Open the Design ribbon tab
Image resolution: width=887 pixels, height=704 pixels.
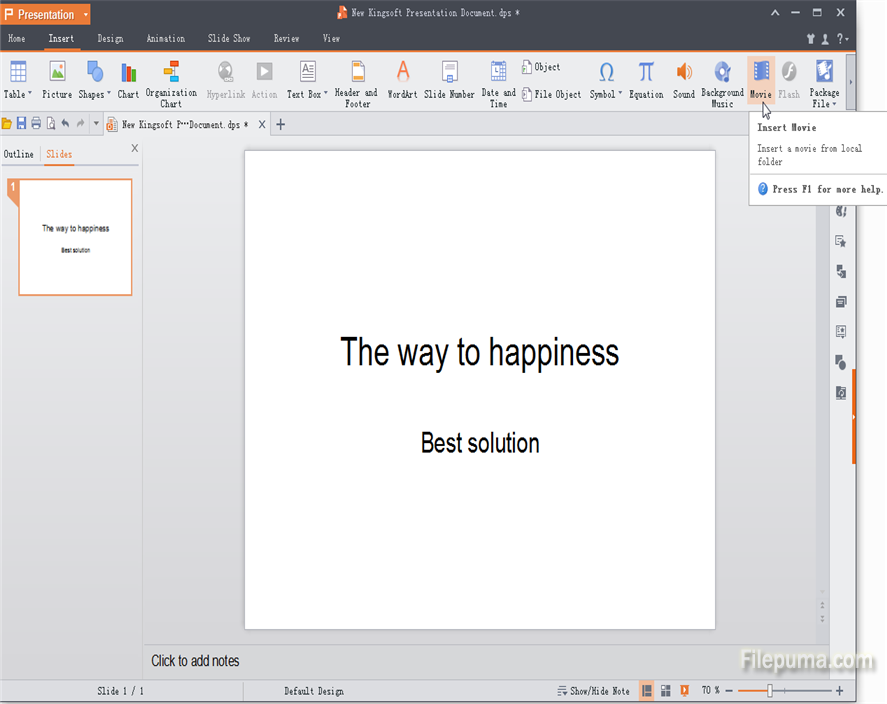click(x=110, y=39)
